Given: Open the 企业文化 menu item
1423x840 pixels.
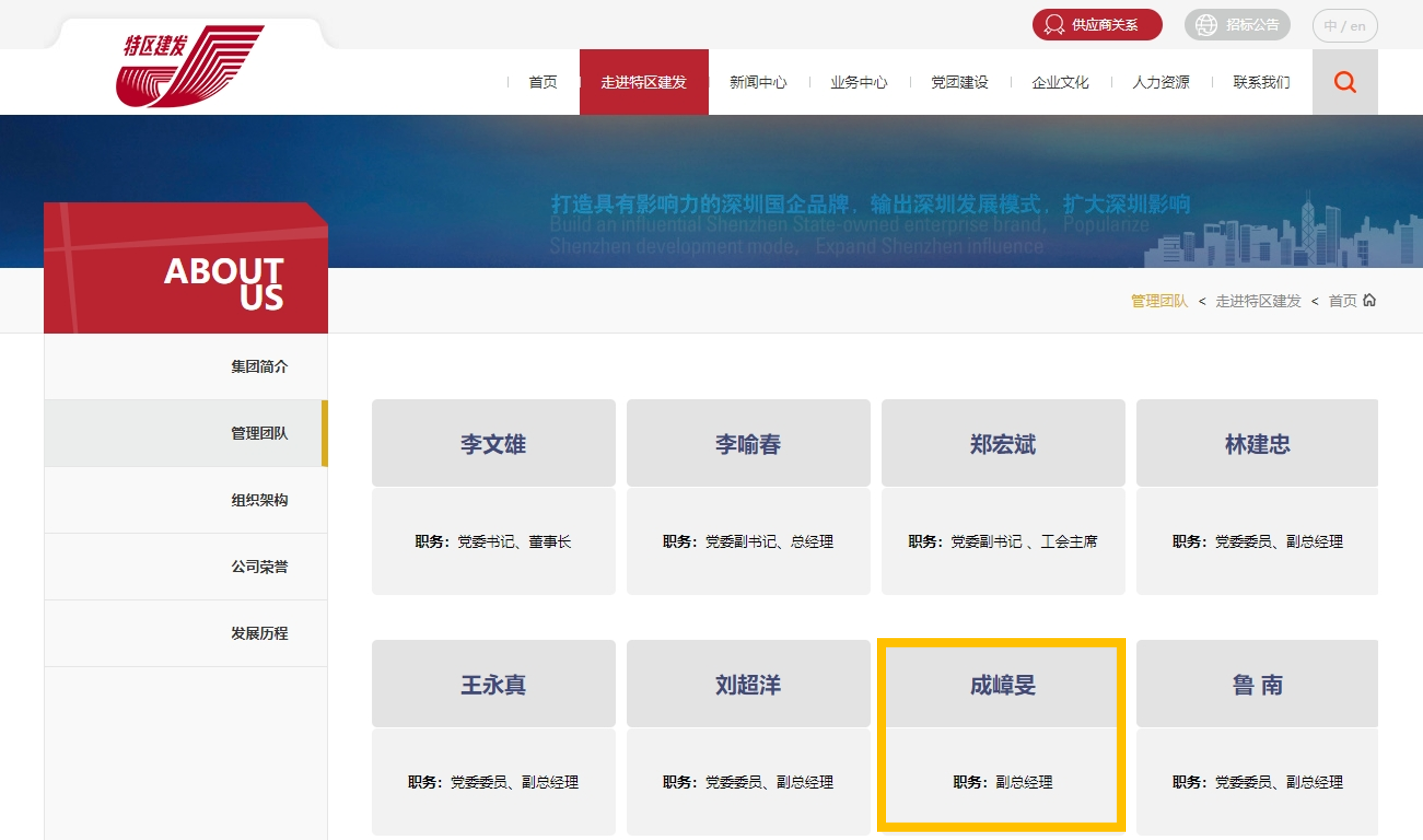Looking at the screenshot, I should [x=1061, y=82].
